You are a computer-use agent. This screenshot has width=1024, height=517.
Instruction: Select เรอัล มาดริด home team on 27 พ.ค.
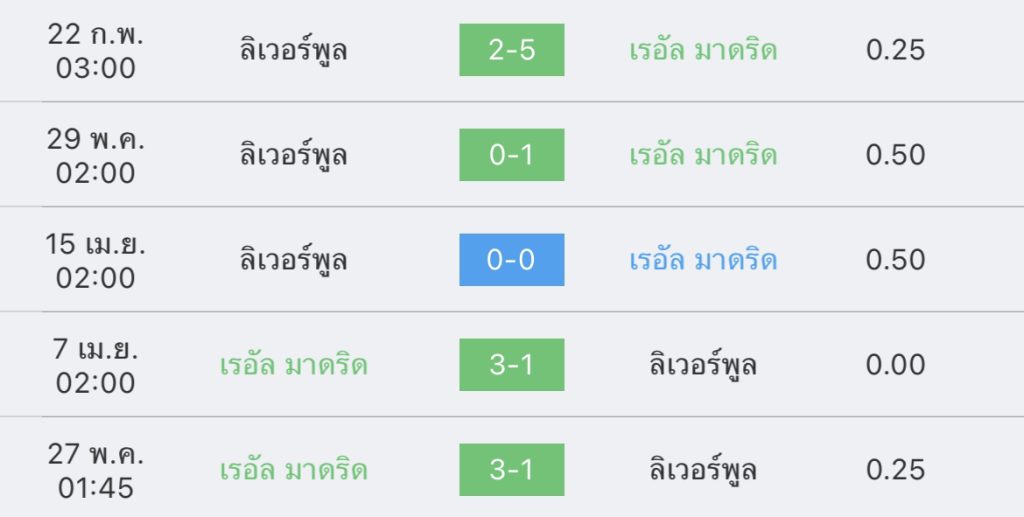pos(293,470)
